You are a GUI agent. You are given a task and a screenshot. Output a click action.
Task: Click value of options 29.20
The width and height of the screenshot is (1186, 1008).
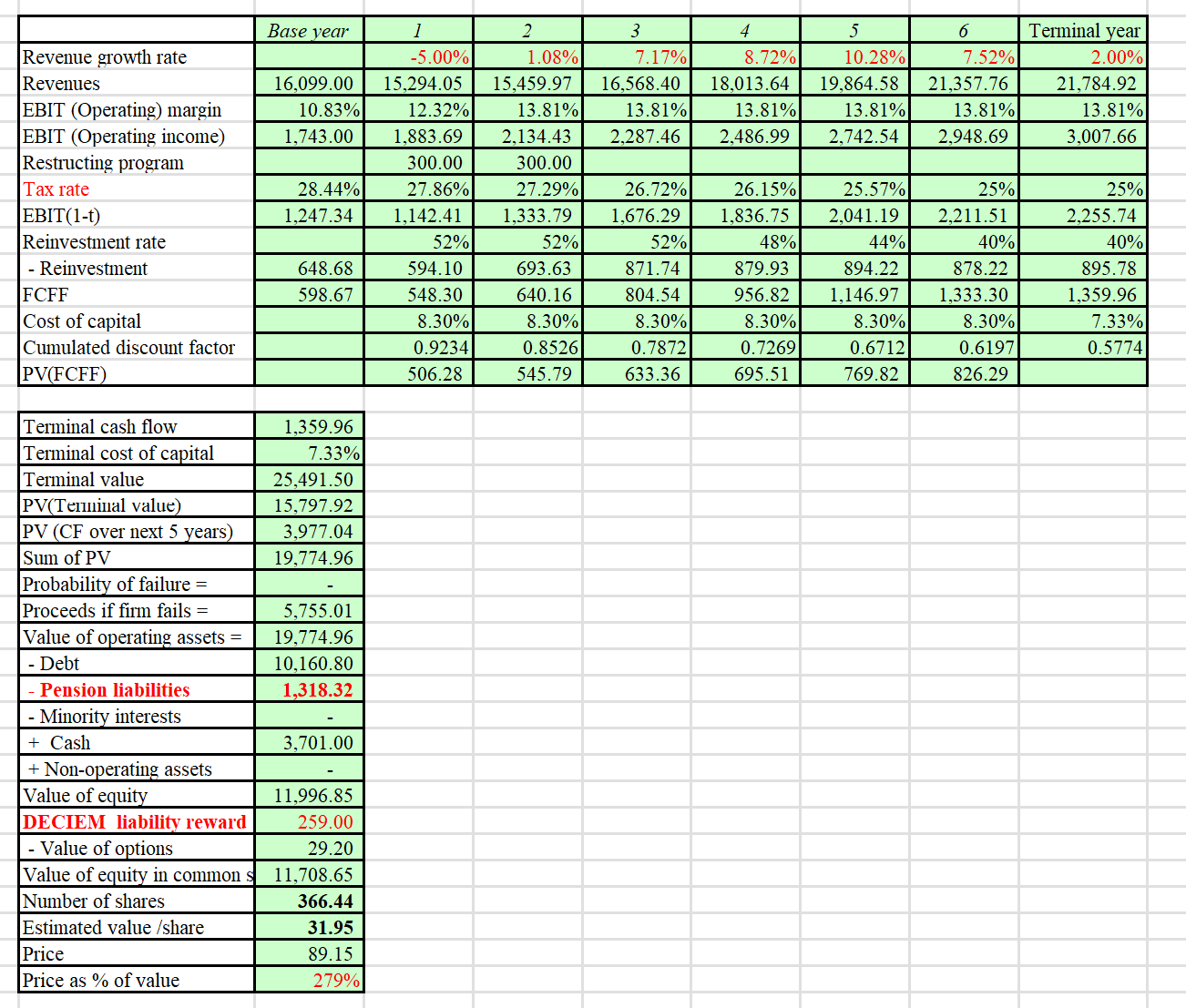point(309,850)
